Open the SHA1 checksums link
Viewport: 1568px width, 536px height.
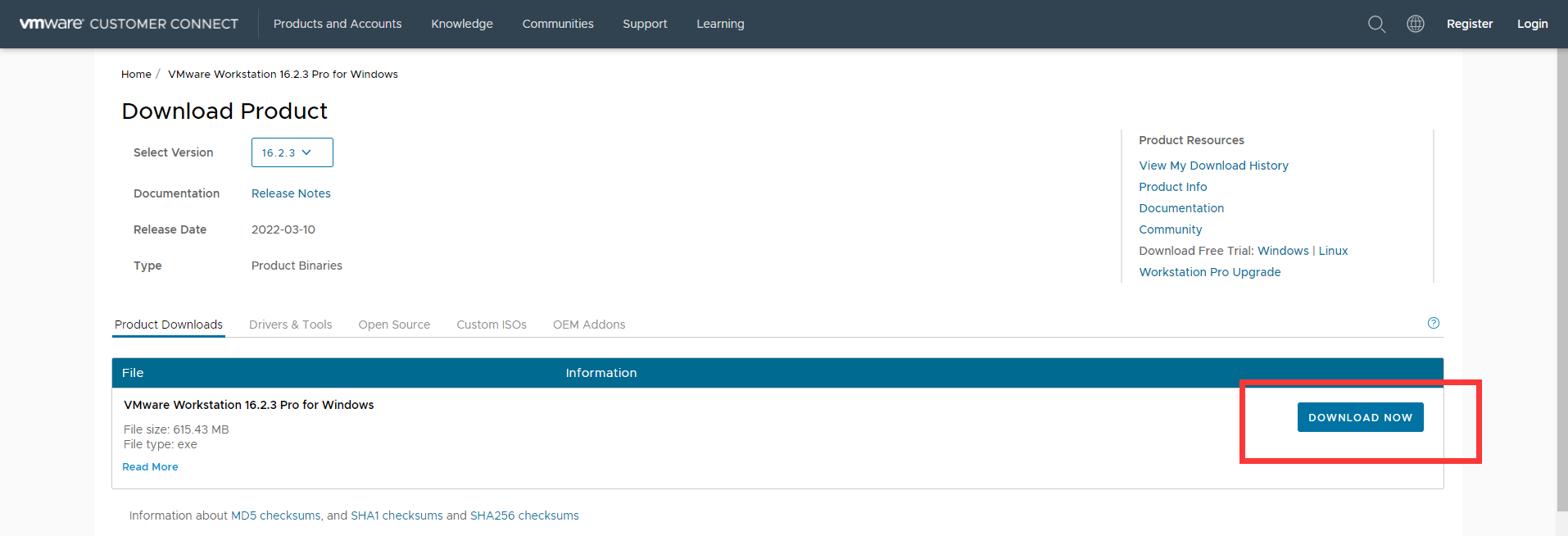click(397, 516)
